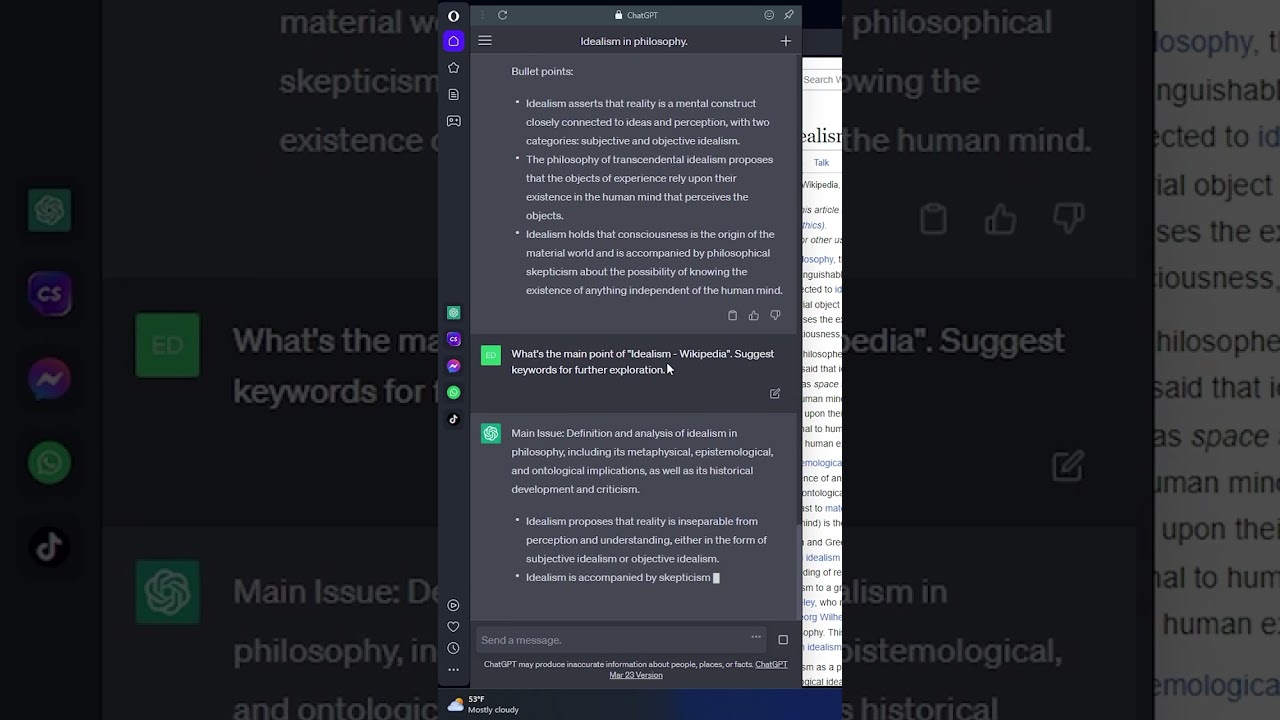Open the ChatGPT sidebar icon
1280x720 pixels.
(453, 313)
